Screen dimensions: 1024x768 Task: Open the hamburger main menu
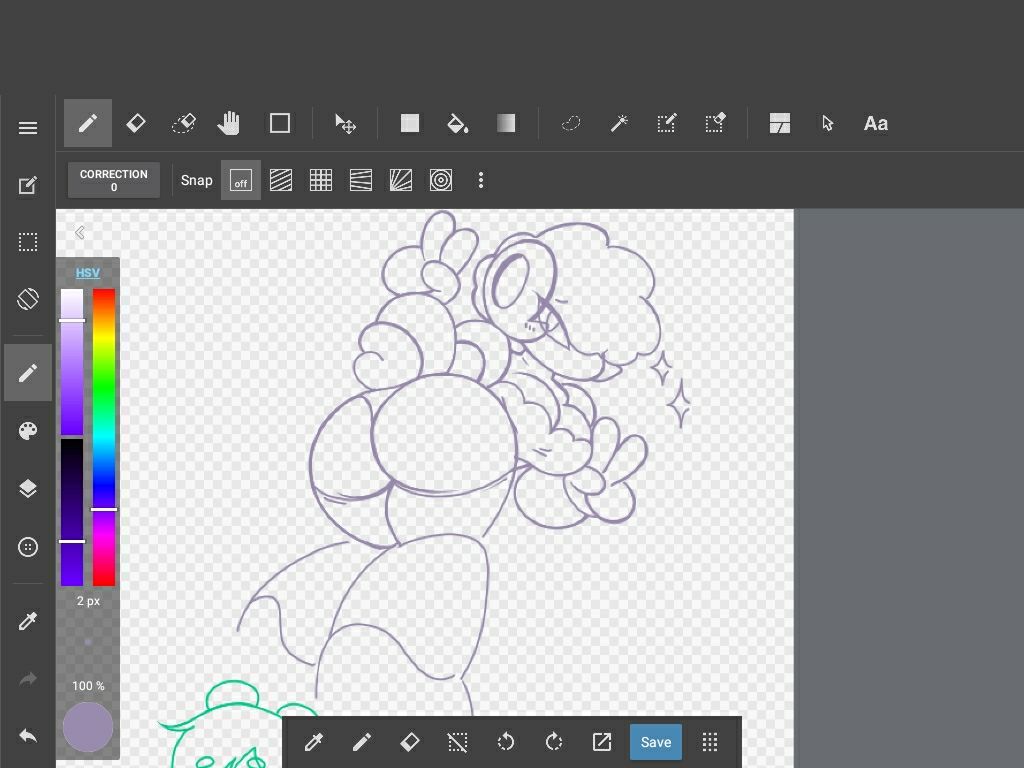click(27, 128)
